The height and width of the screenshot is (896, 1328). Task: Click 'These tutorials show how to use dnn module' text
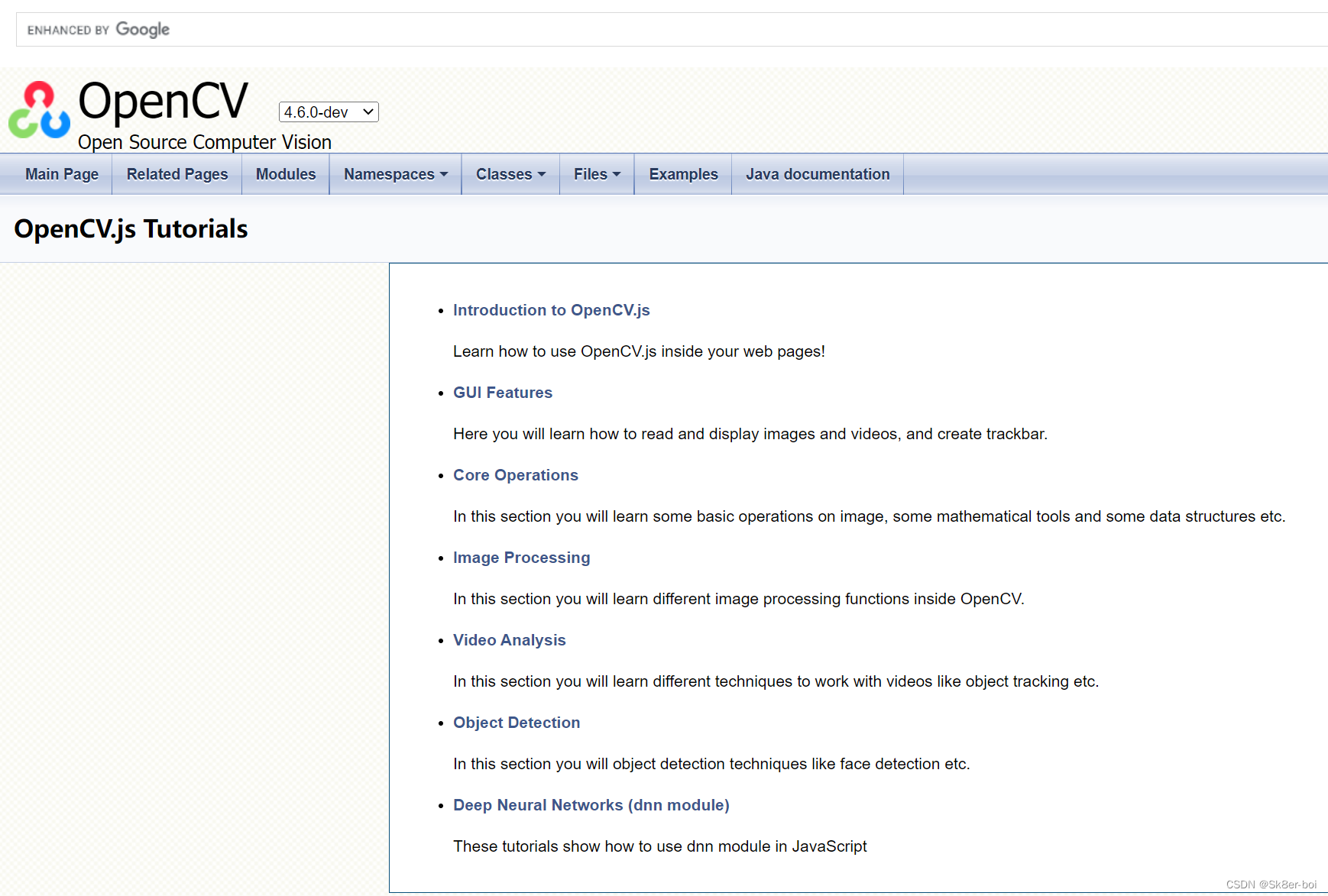click(x=660, y=846)
